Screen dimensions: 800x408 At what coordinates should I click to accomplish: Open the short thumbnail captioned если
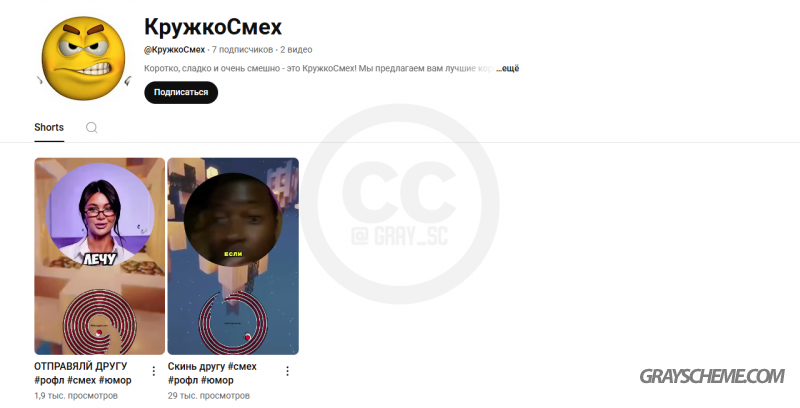click(x=233, y=256)
